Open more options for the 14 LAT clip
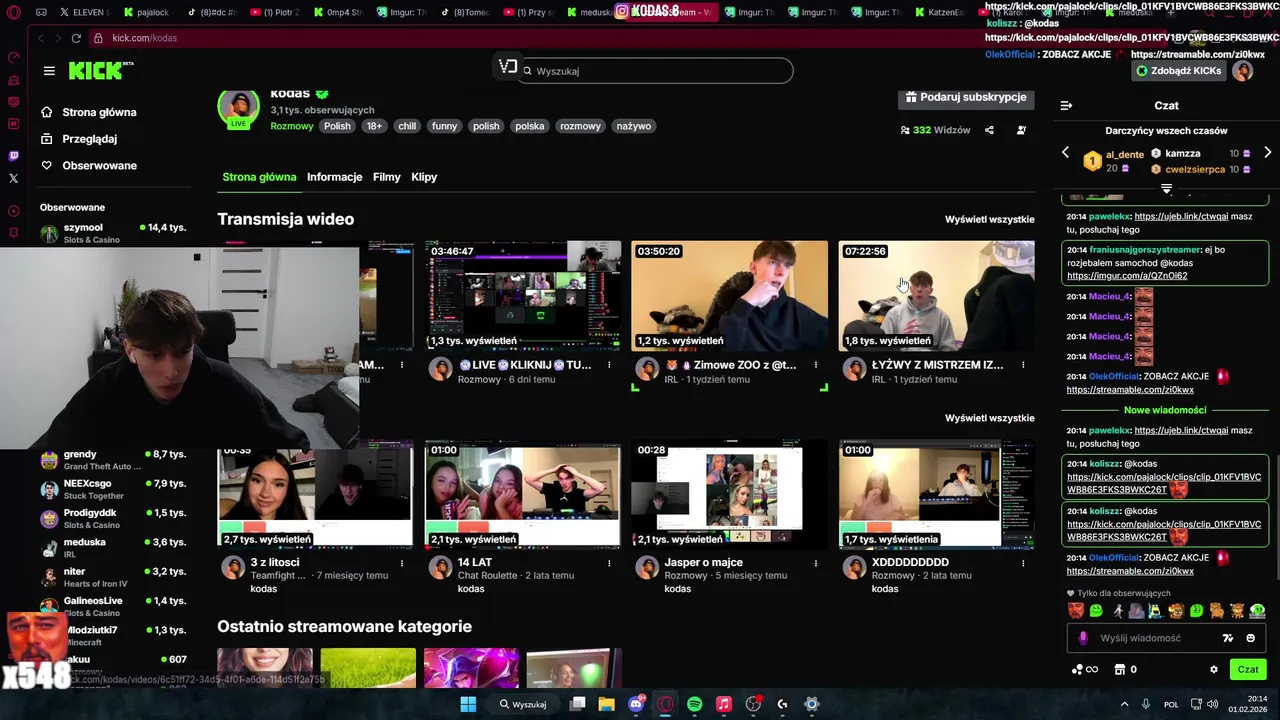Screen dimensions: 1280x720 coord(609,563)
